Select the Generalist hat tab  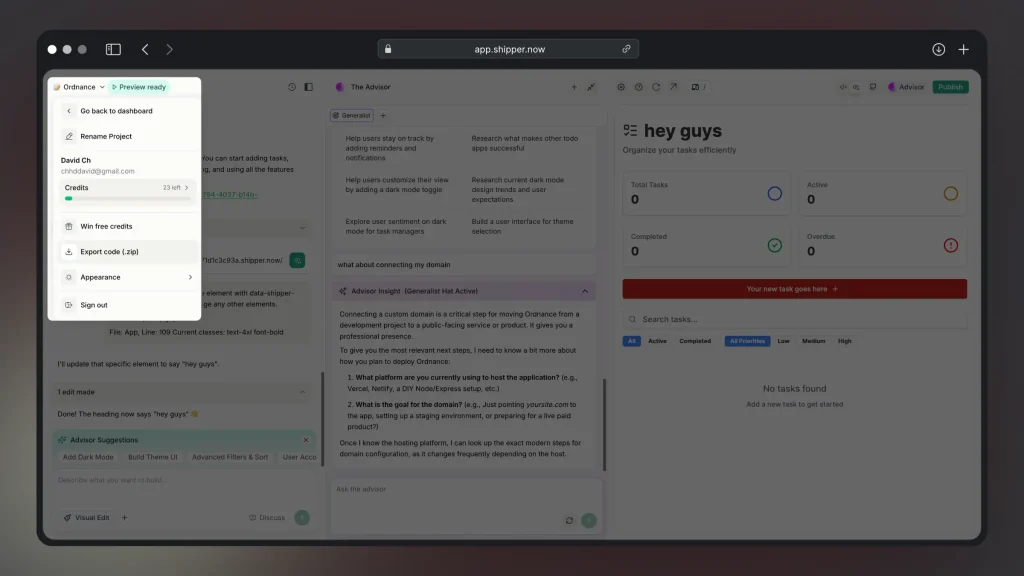click(x=352, y=116)
